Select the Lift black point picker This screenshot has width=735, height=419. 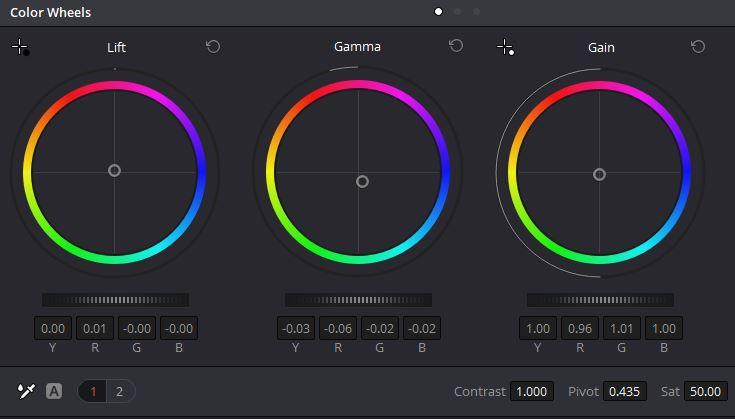click(x=20, y=47)
